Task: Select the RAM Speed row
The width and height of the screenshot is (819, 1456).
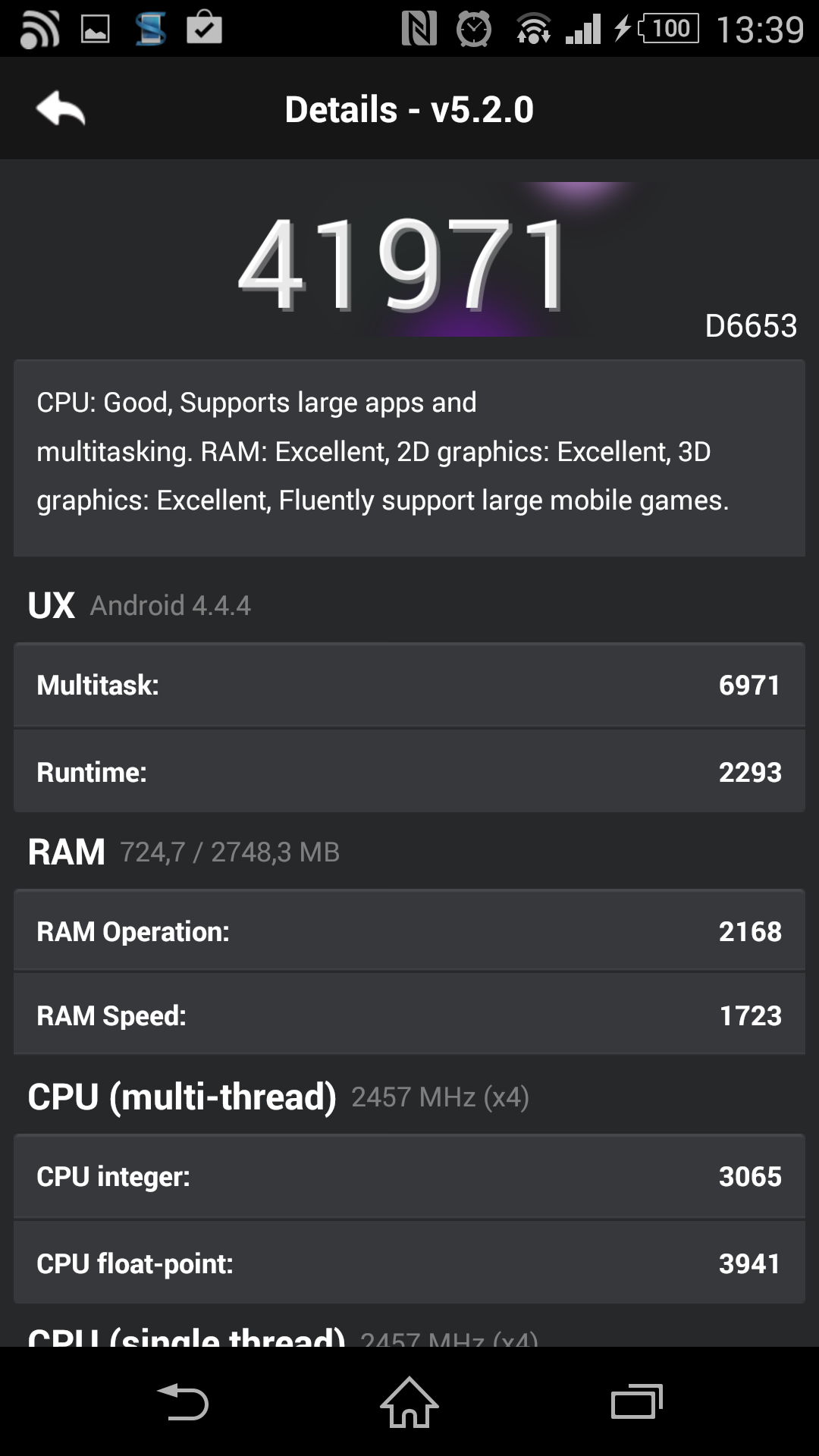Action: [409, 1015]
